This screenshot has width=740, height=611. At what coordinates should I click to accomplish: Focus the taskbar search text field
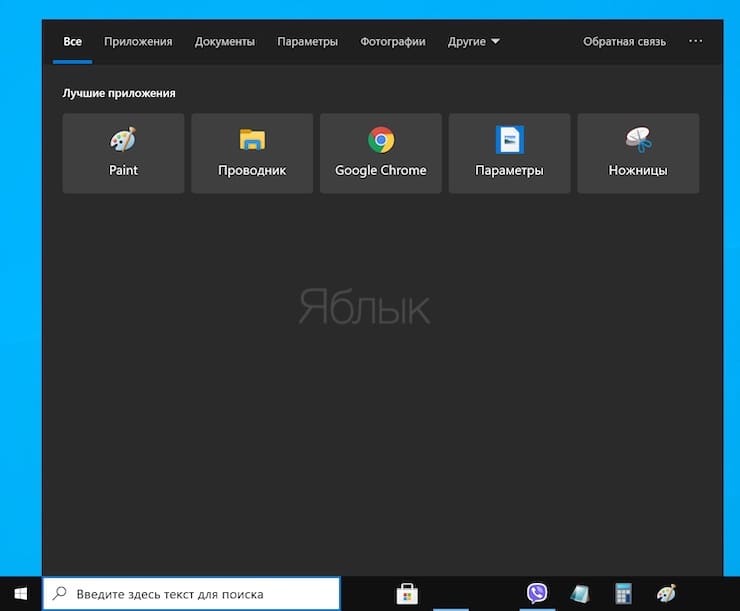(x=192, y=594)
